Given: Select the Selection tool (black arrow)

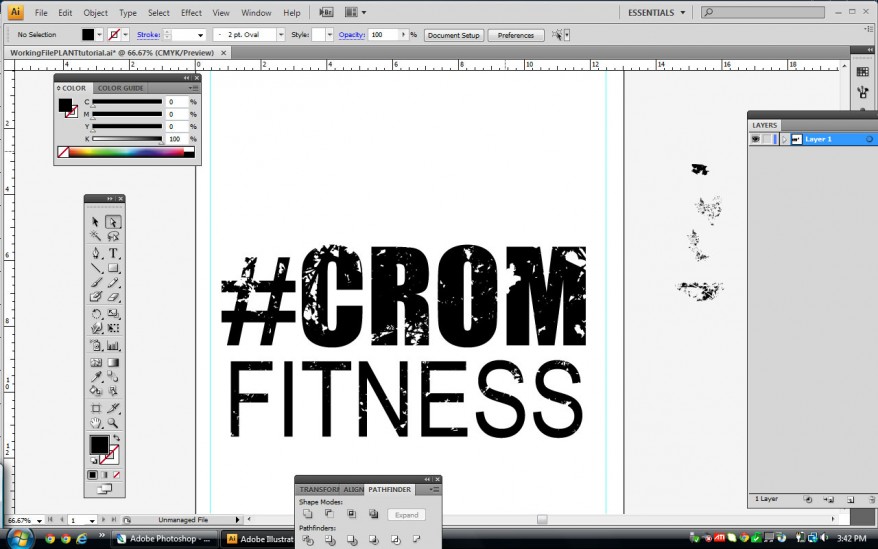Looking at the screenshot, I should [x=96, y=222].
